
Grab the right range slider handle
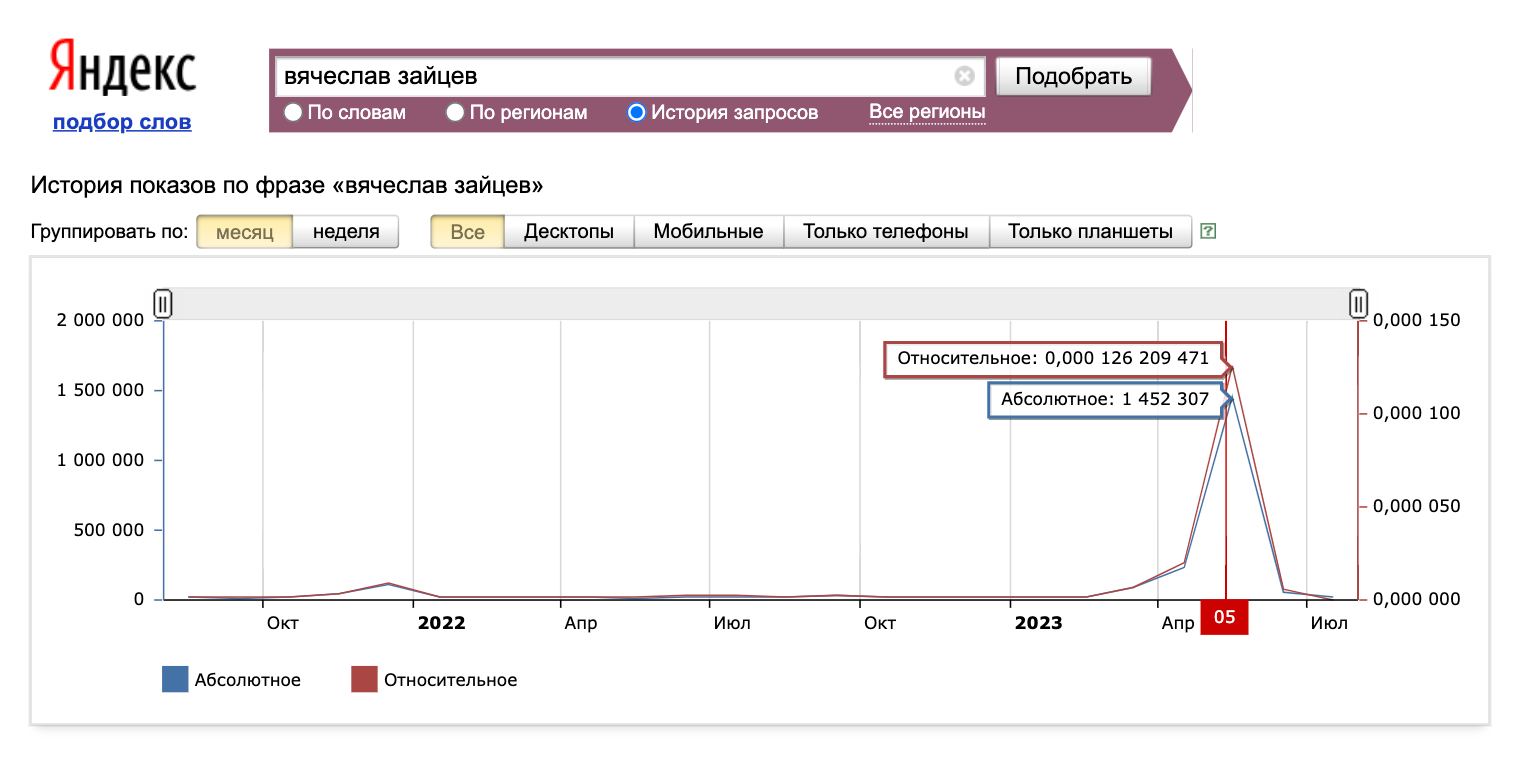click(x=1358, y=303)
